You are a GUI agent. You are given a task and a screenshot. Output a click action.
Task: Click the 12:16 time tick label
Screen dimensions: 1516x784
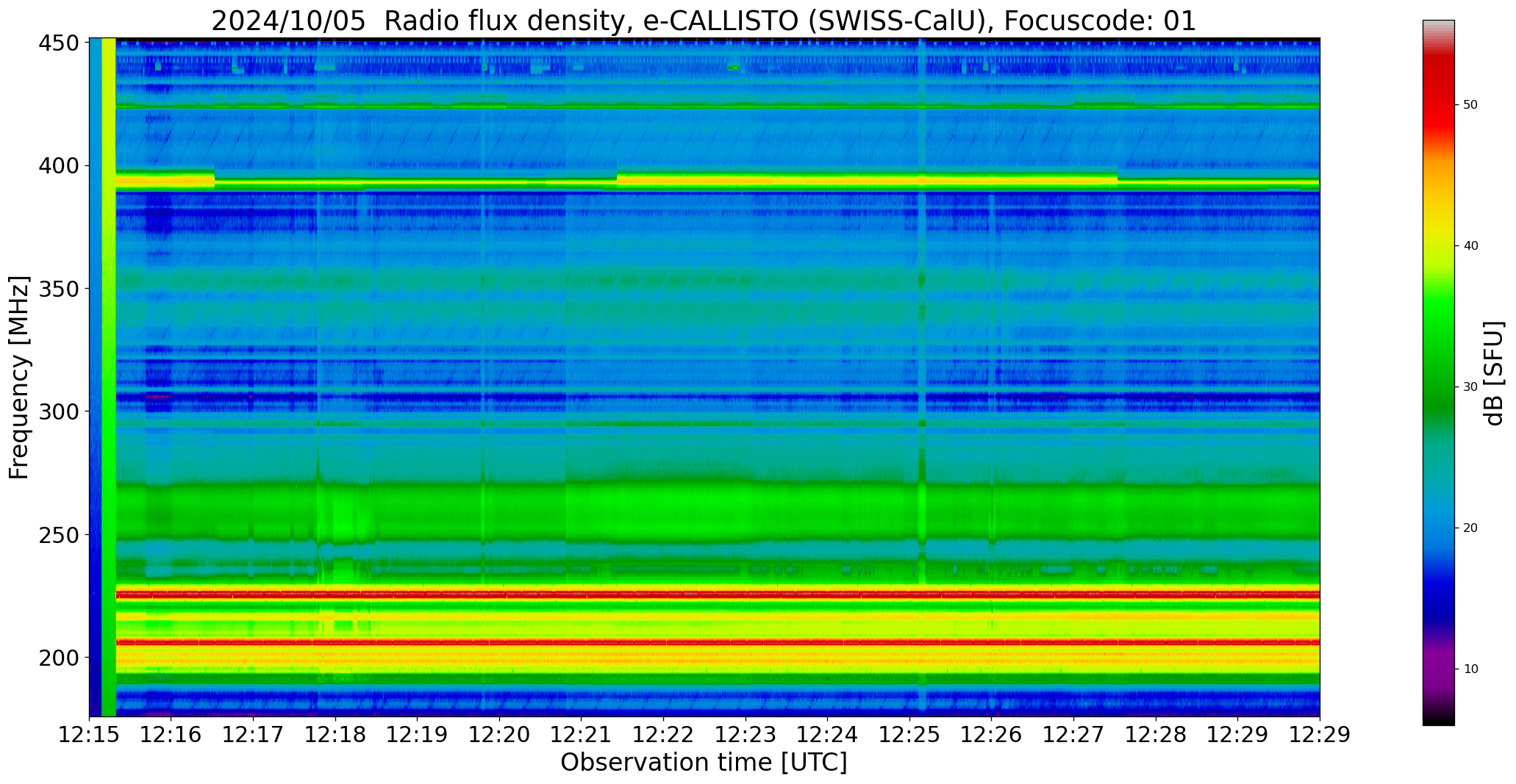point(171,735)
